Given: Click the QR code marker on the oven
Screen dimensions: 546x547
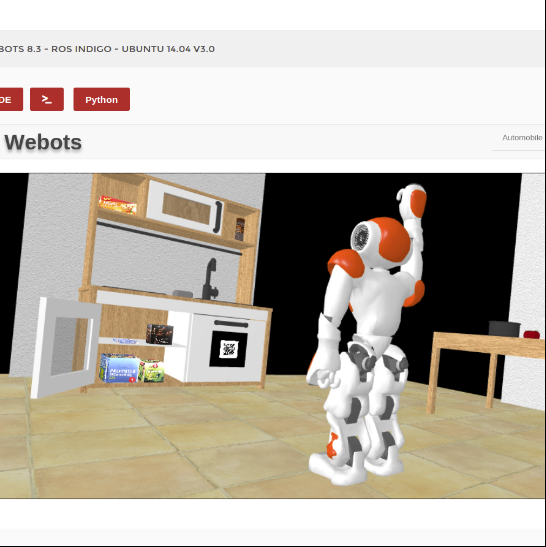Looking at the screenshot, I should coord(229,349).
